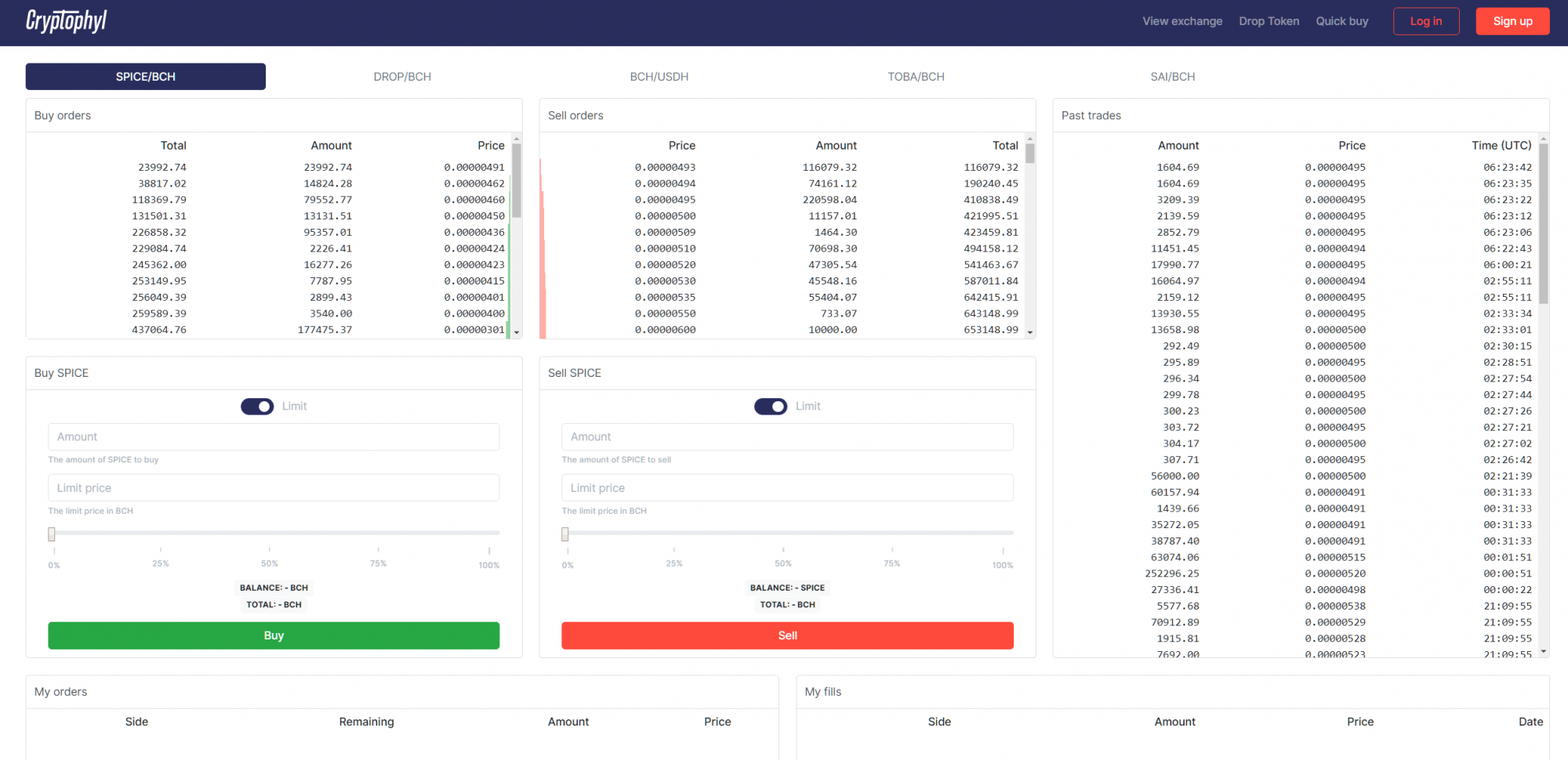The image size is (1568, 760).
Task: Click the Past trades scroll down arrow
Action: [x=1544, y=651]
